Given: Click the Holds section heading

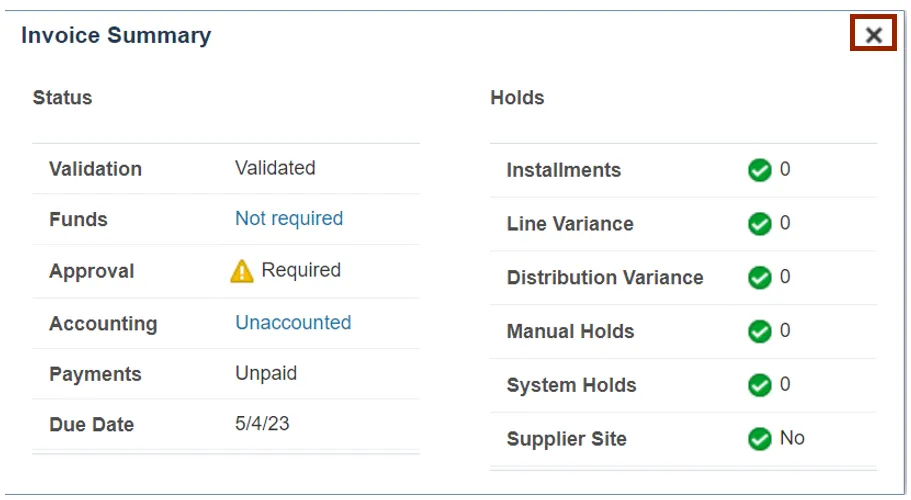Looking at the screenshot, I should [517, 98].
